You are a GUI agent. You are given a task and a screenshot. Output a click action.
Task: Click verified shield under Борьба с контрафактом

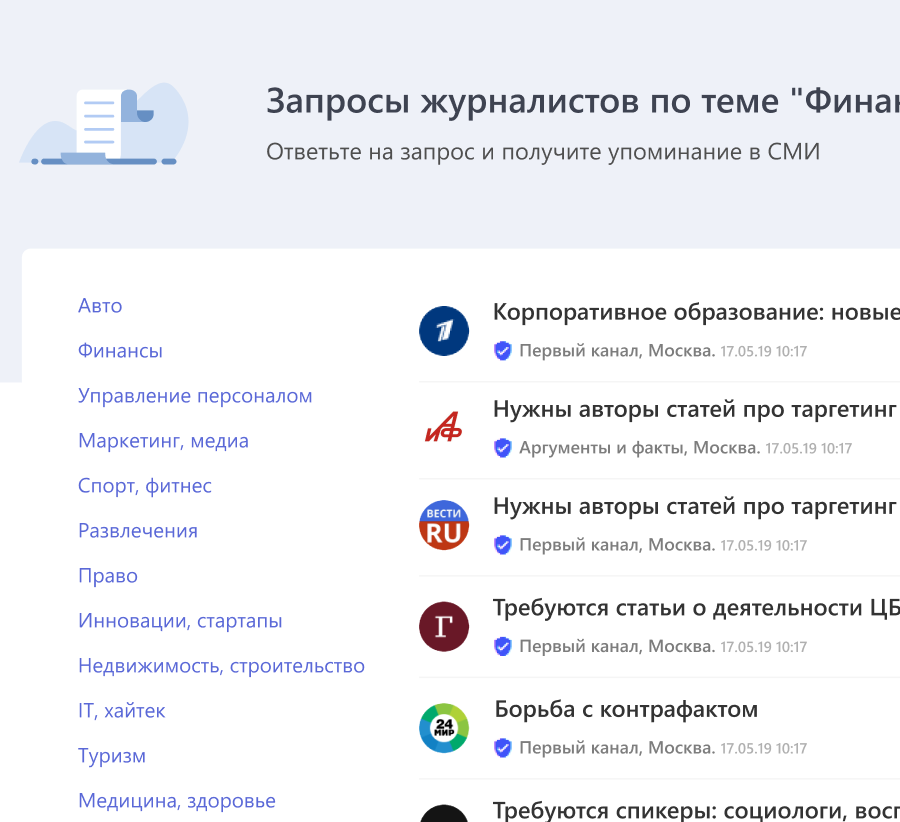(x=503, y=748)
